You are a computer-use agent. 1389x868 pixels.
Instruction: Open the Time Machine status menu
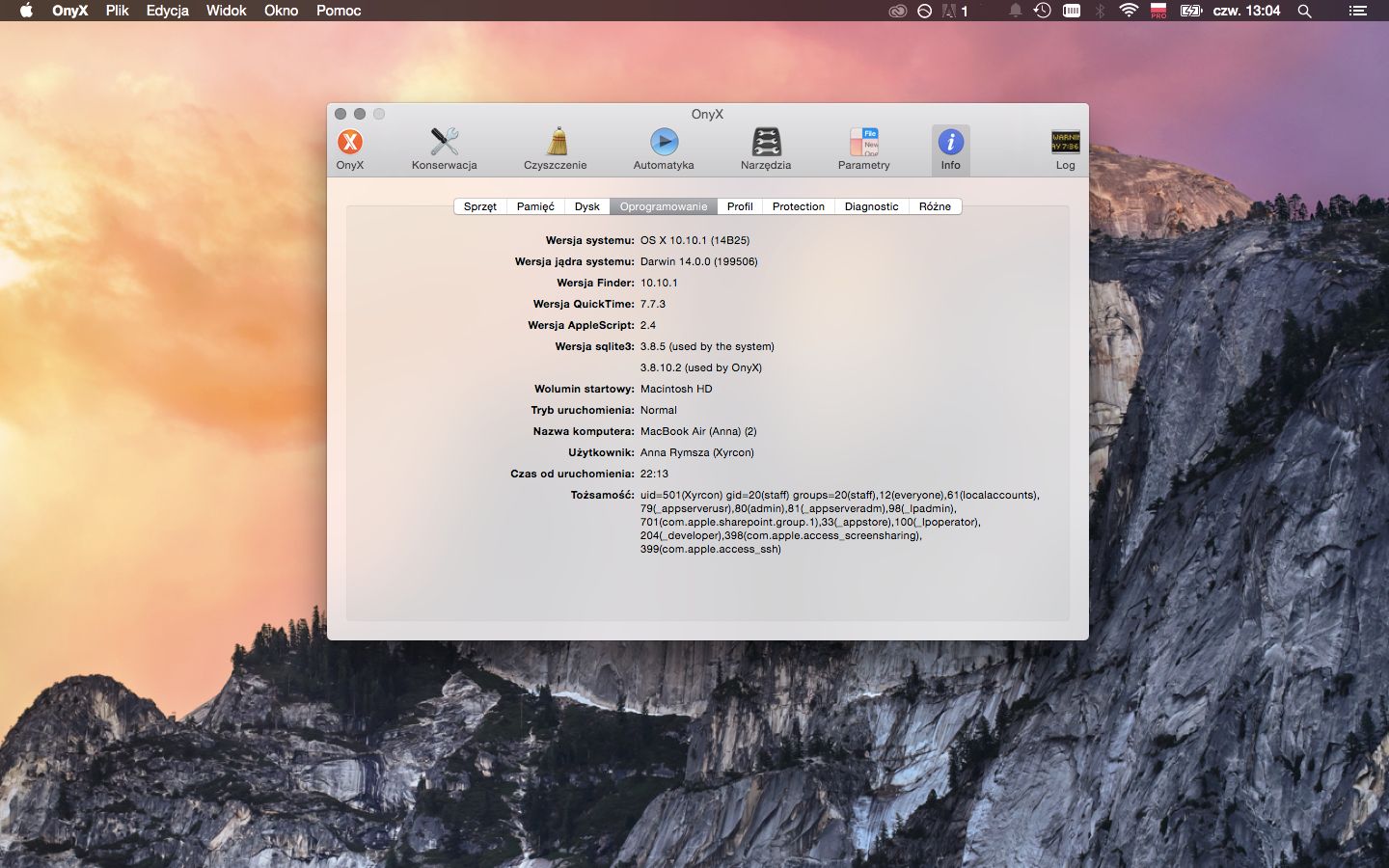pyautogui.click(x=1043, y=11)
